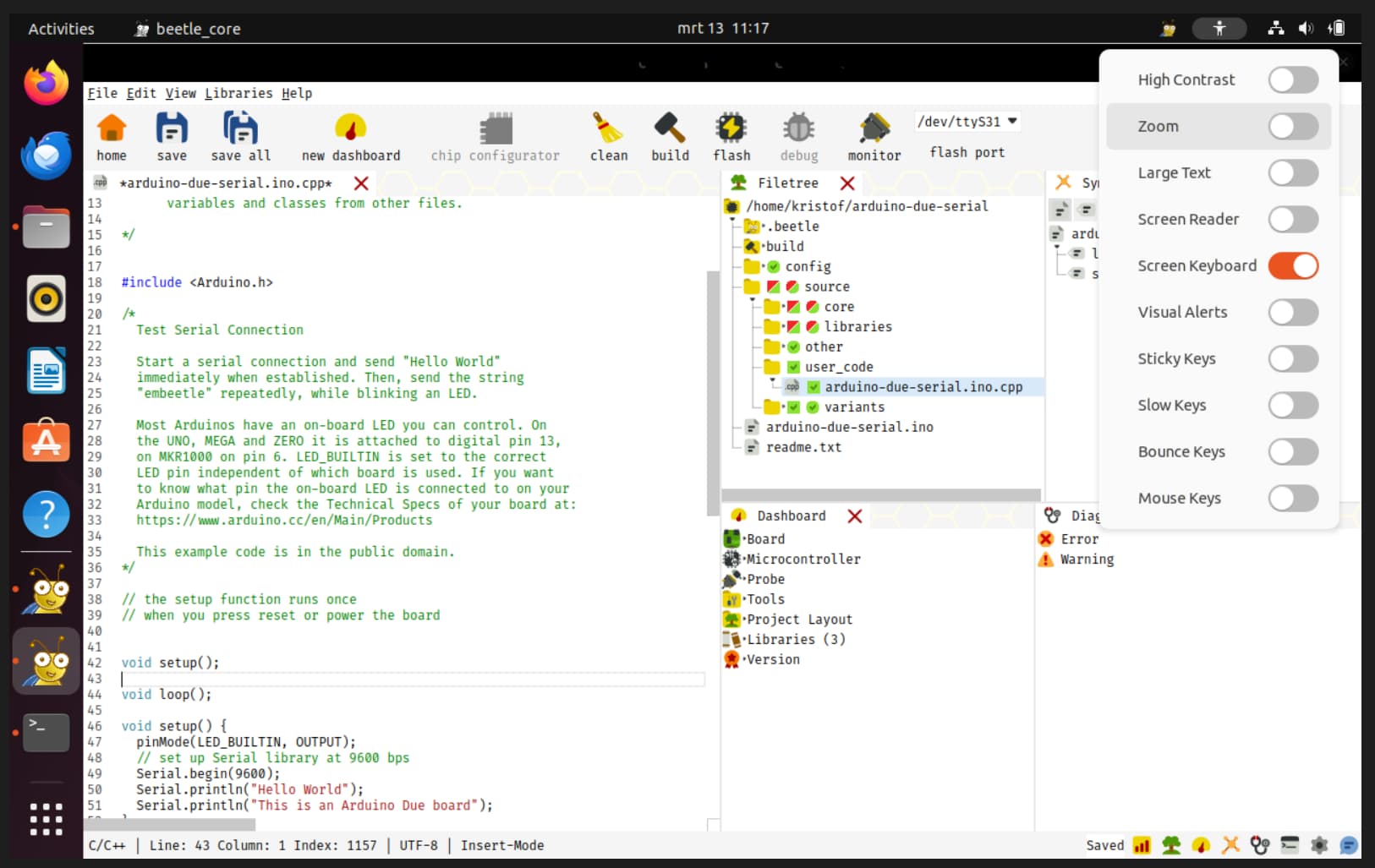1375x868 pixels.
Task: Expand the Microcontroller dashboard entry
Action: tap(803, 559)
